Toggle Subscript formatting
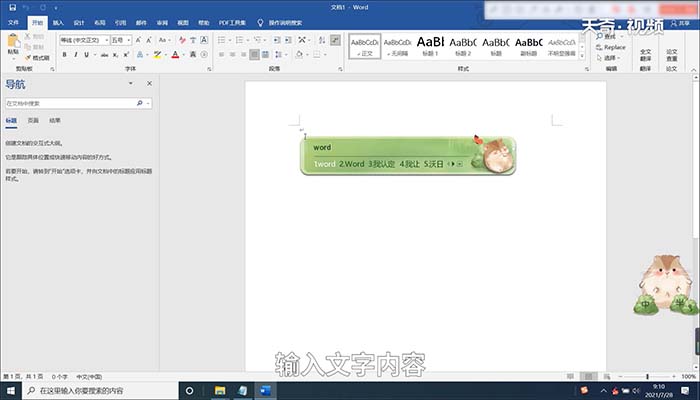The width and height of the screenshot is (700, 400). (115, 55)
